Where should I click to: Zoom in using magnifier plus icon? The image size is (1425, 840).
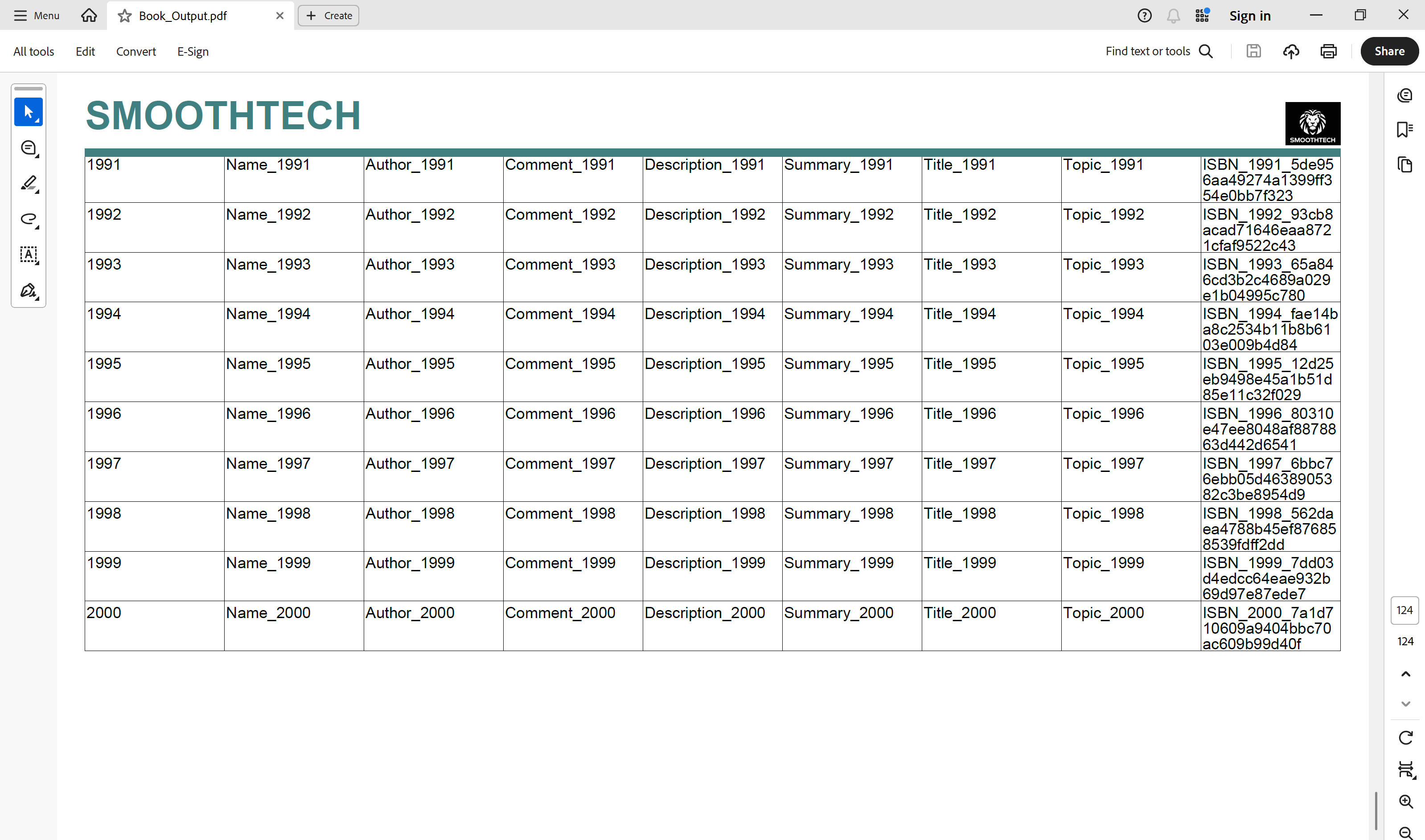(1405, 802)
